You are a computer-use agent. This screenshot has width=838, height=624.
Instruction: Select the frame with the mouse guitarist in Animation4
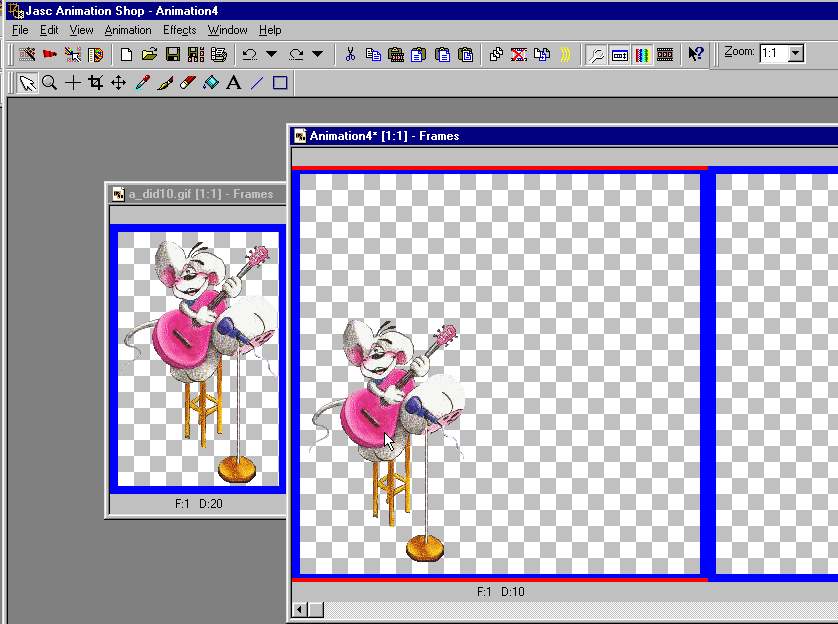coord(500,373)
